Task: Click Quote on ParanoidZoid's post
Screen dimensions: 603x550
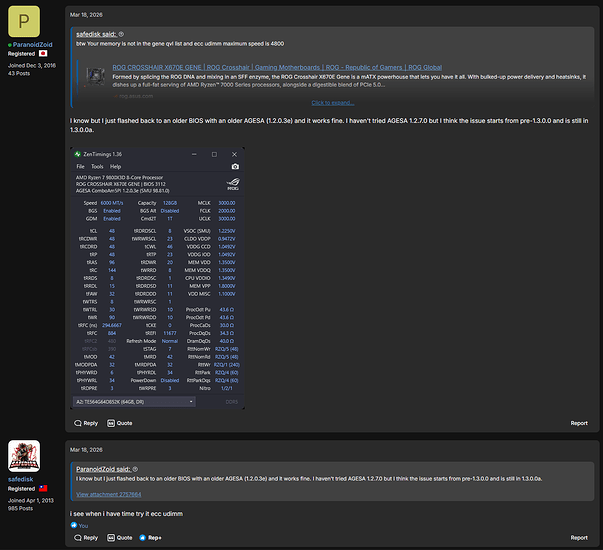Action: coord(120,423)
